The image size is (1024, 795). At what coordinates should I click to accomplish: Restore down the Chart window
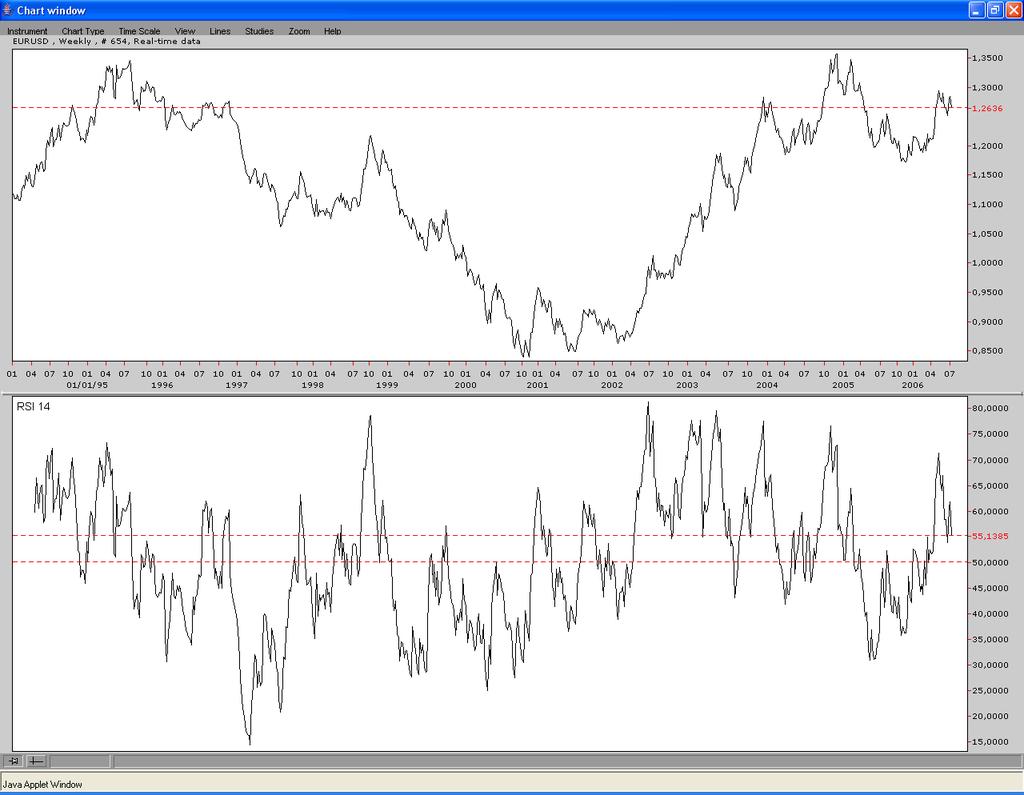(x=995, y=10)
